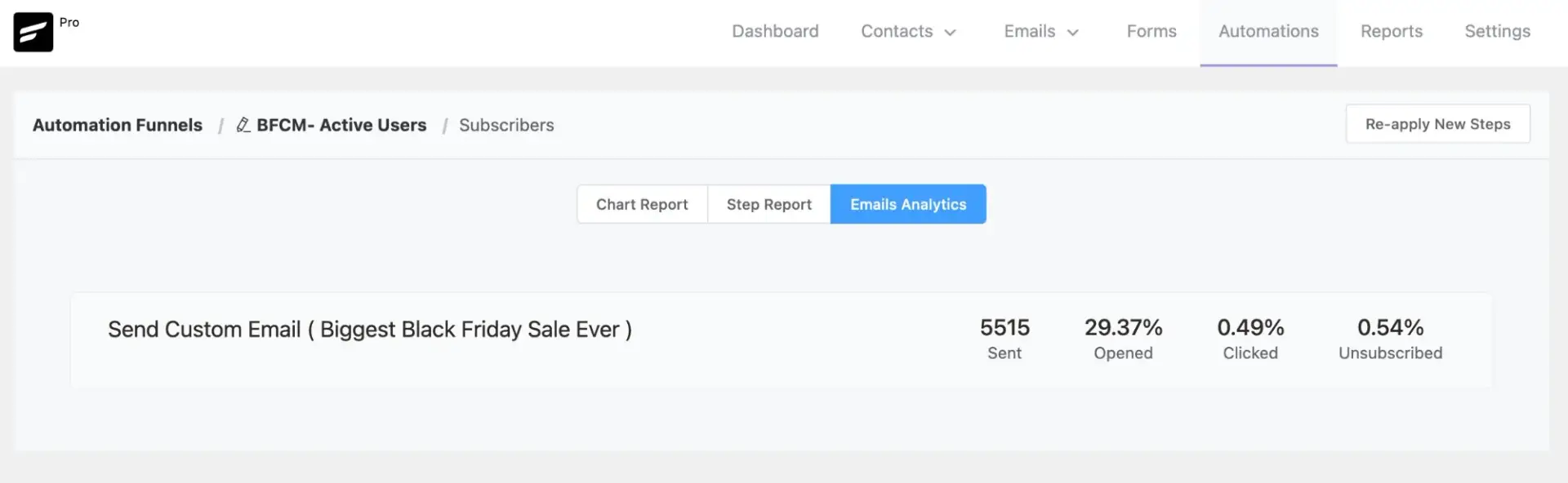Viewport: 1568px width, 483px height.
Task: Click the Automation Funnels breadcrumb link
Action: click(x=118, y=125)
